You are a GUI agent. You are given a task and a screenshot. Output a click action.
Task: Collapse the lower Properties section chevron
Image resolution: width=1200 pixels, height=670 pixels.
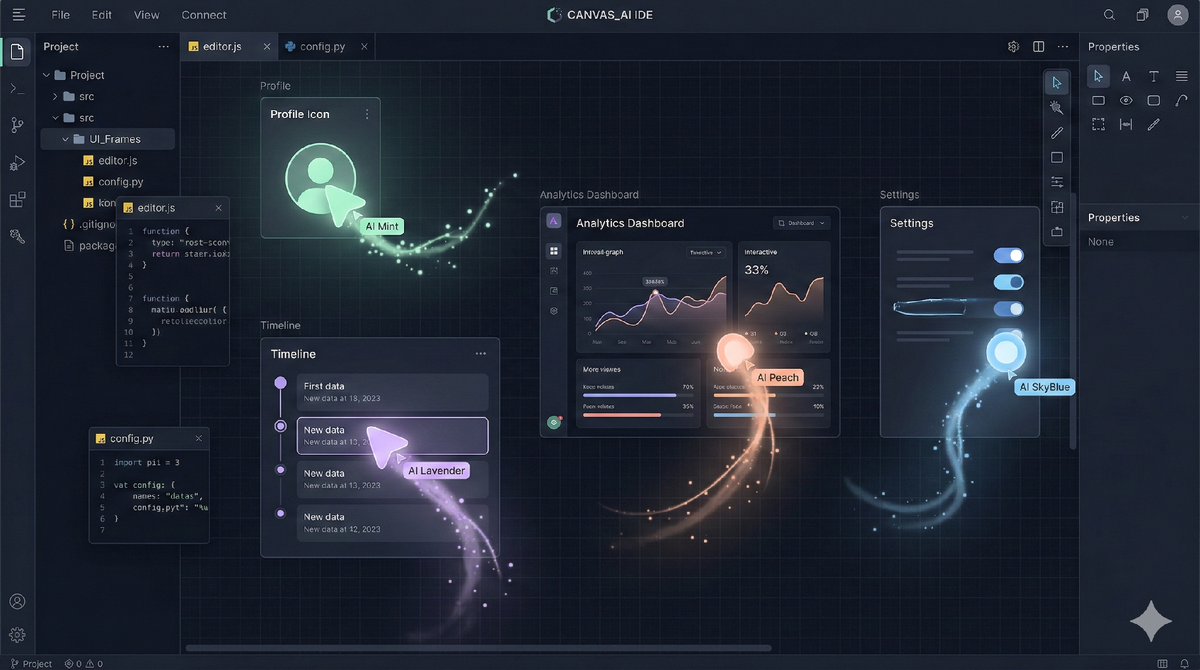click(1185, 218)
